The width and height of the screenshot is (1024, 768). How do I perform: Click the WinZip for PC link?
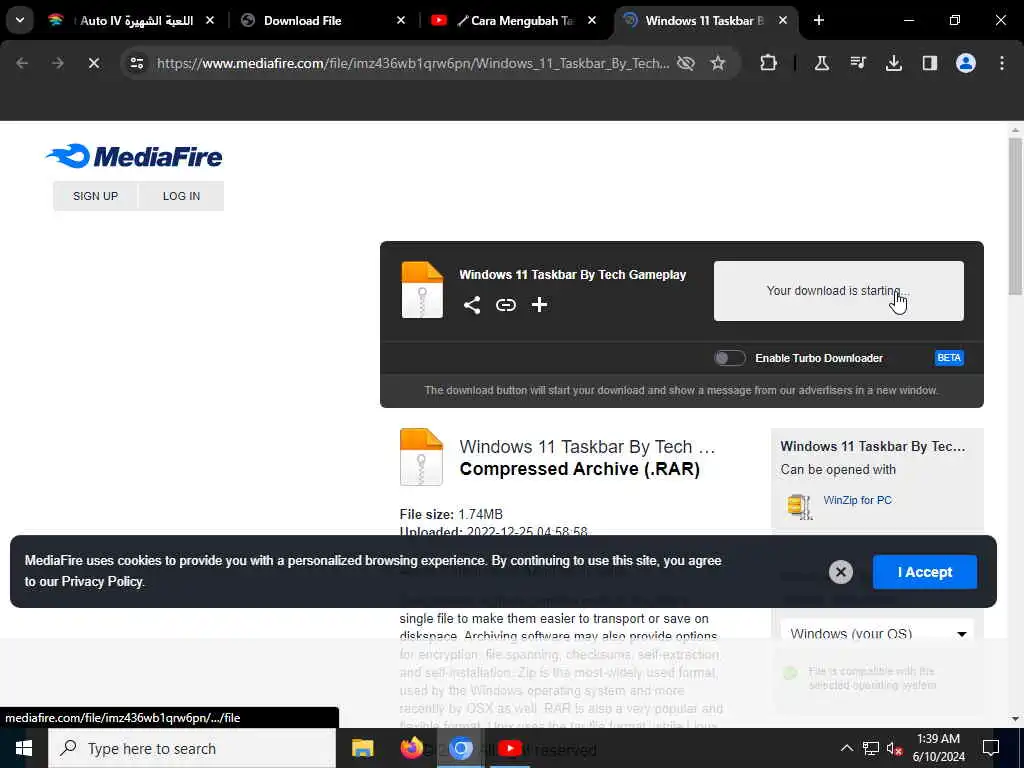[857, 500]
